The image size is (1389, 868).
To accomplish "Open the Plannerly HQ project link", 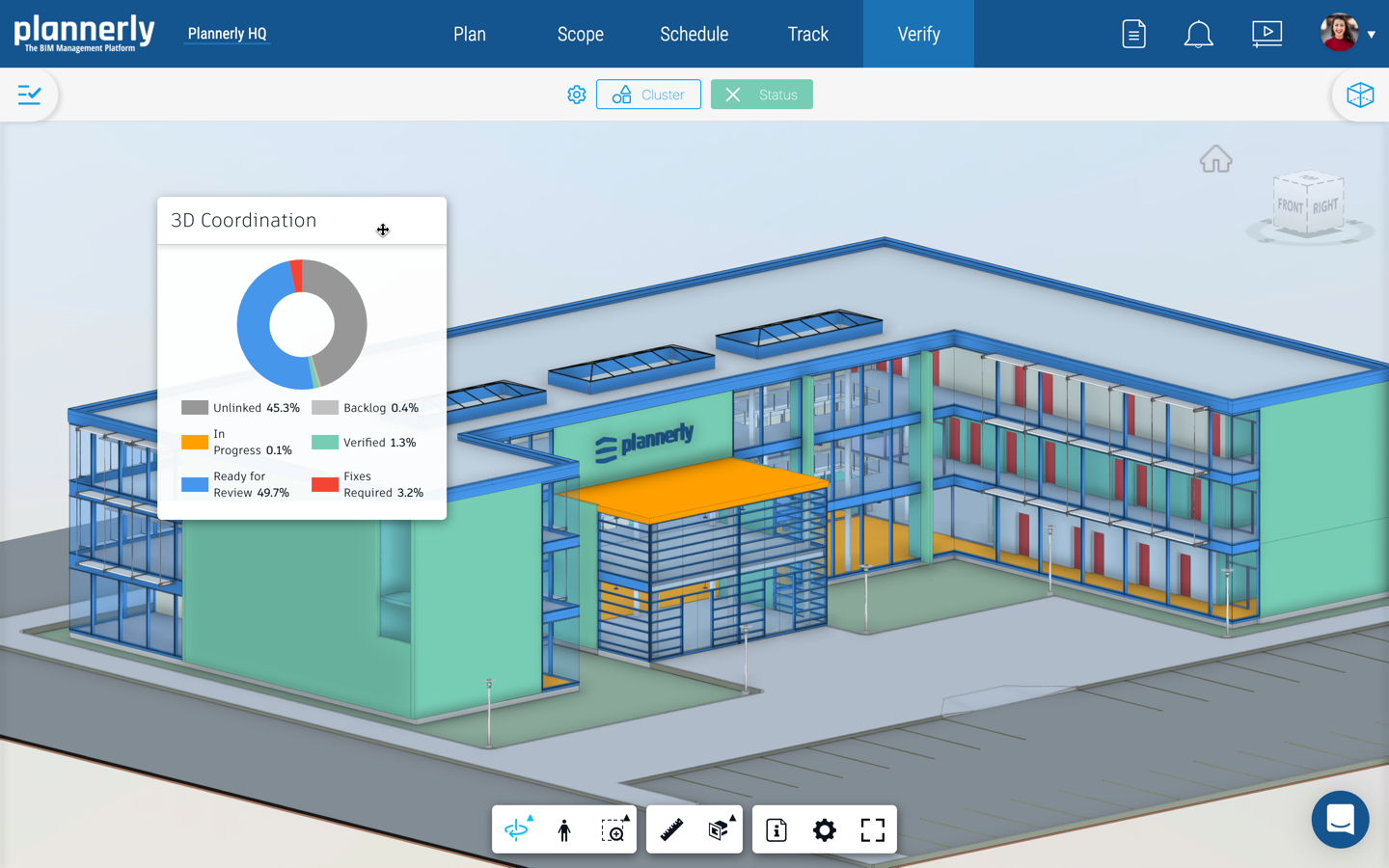I will [x=228, y=34].
